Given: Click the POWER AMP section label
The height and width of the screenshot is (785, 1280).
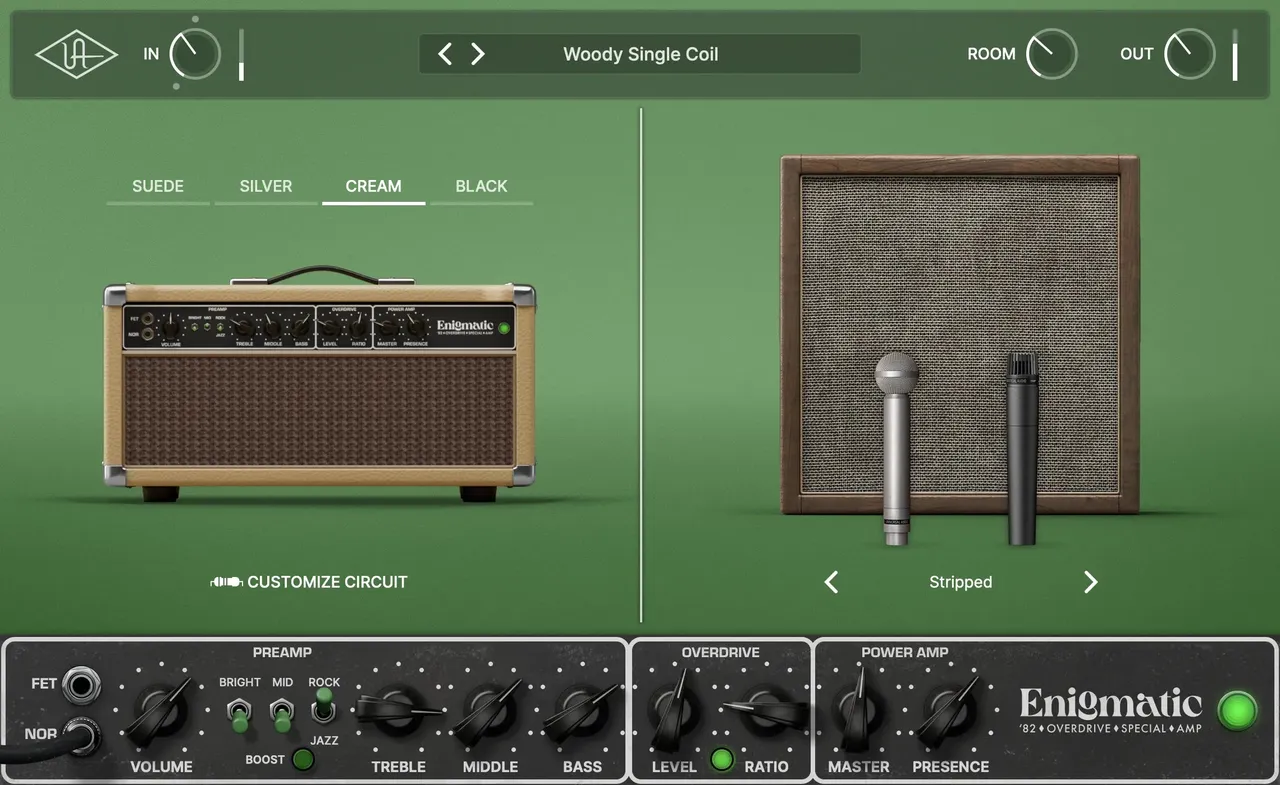Looking at the screenshot, I should coord(905,652).
